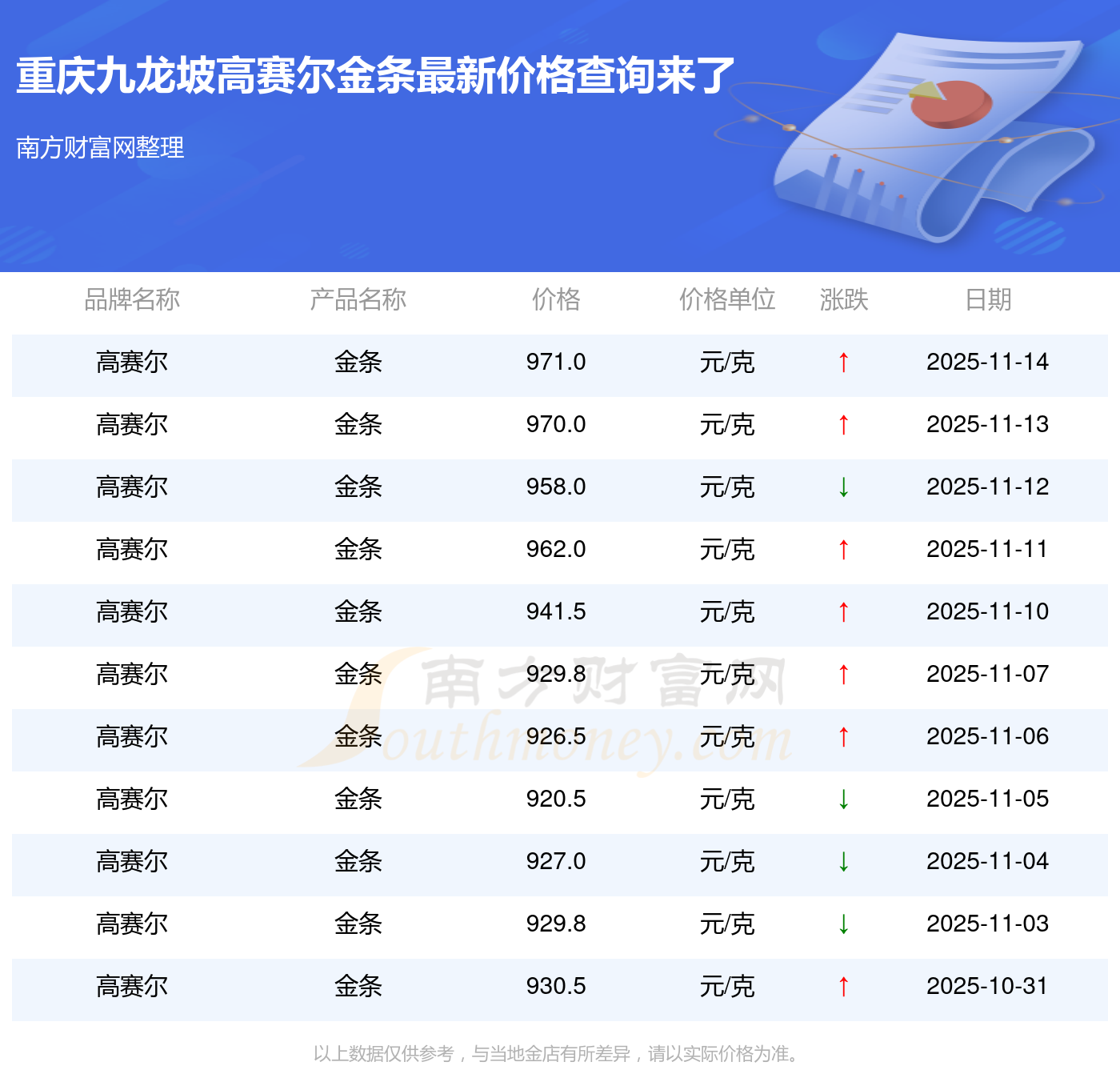Click 金条 in the 2025-11-10 row
Viewport: 1120px width, 1090px height.
click(x=358, y=612)
